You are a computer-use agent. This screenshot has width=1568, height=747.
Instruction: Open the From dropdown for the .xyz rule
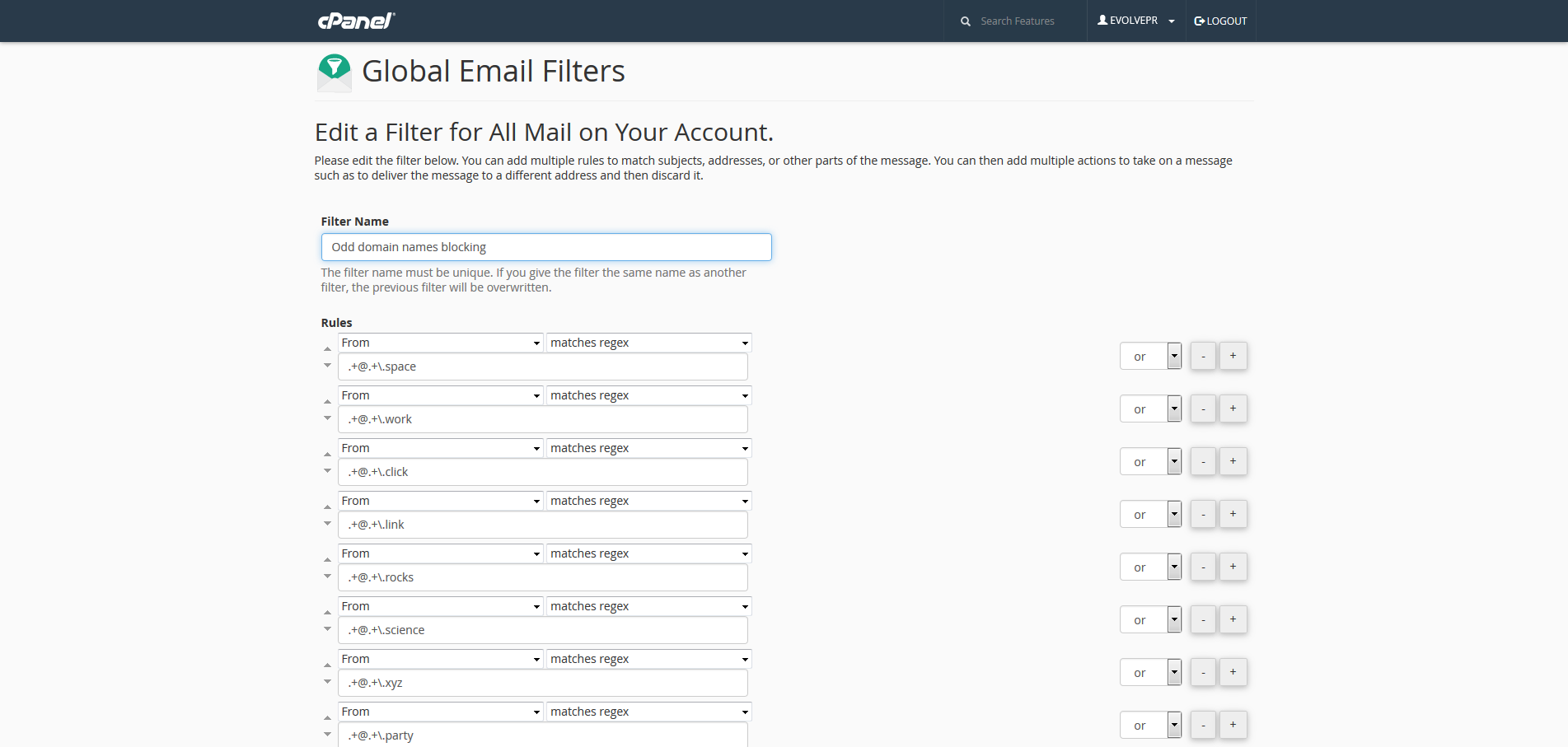441,659
